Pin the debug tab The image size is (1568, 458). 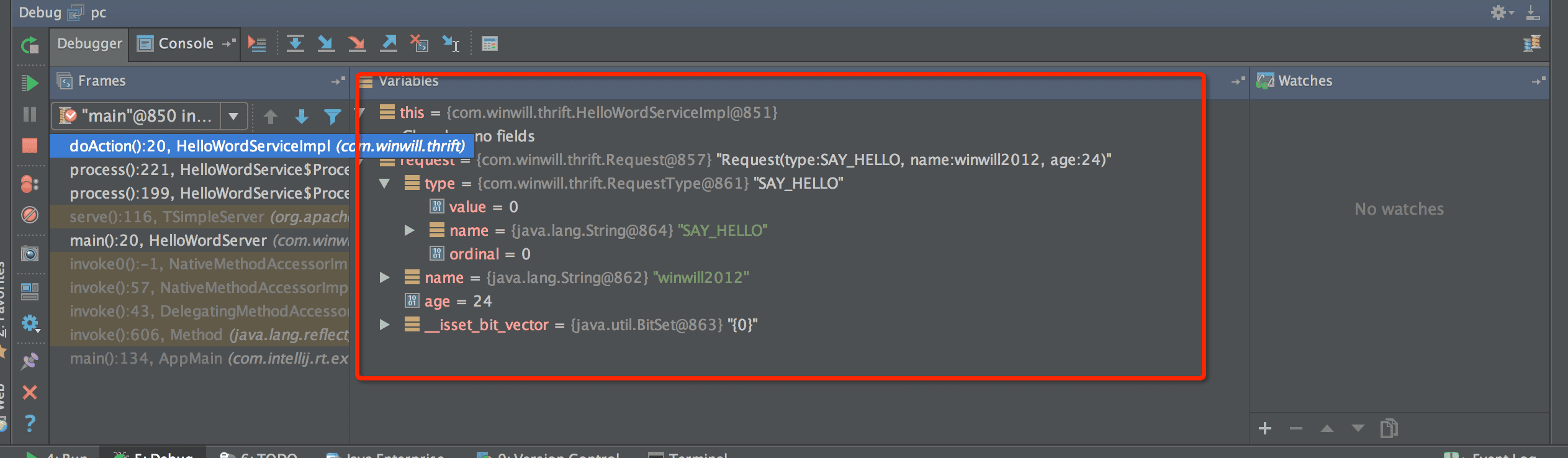30,361
